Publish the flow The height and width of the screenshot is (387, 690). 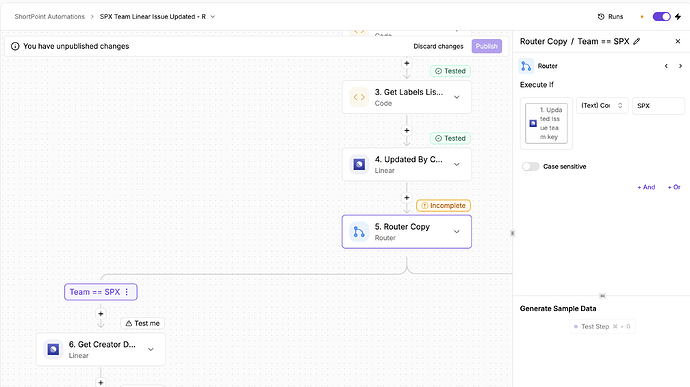pos(487,46)
